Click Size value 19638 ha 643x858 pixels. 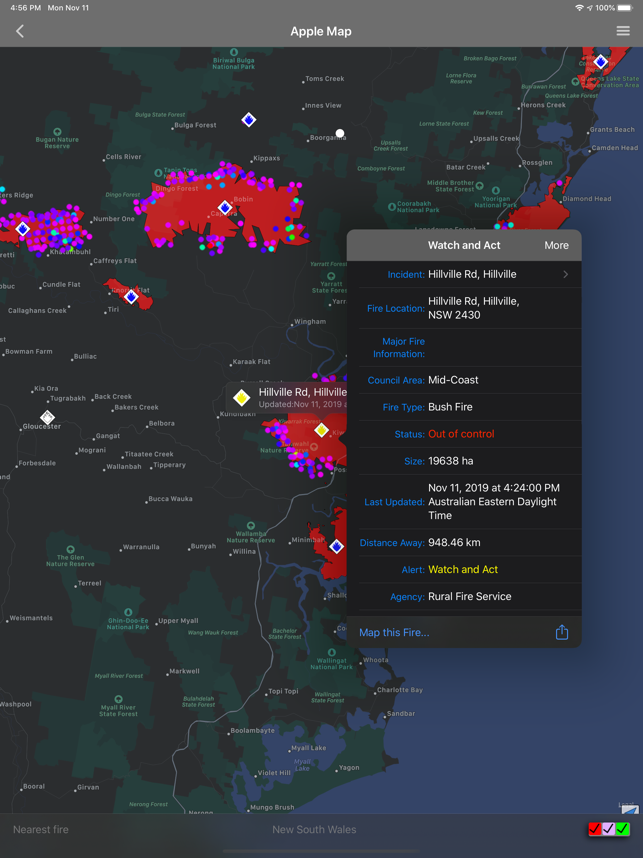(451, 461)
